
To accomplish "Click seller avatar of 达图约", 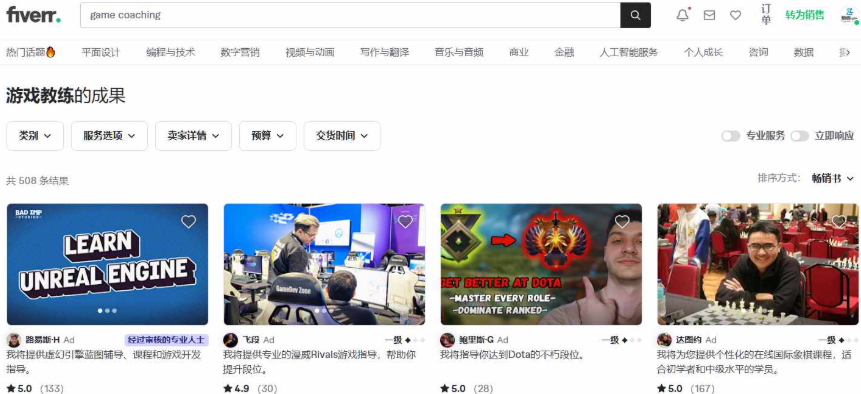I will (664, 340).
